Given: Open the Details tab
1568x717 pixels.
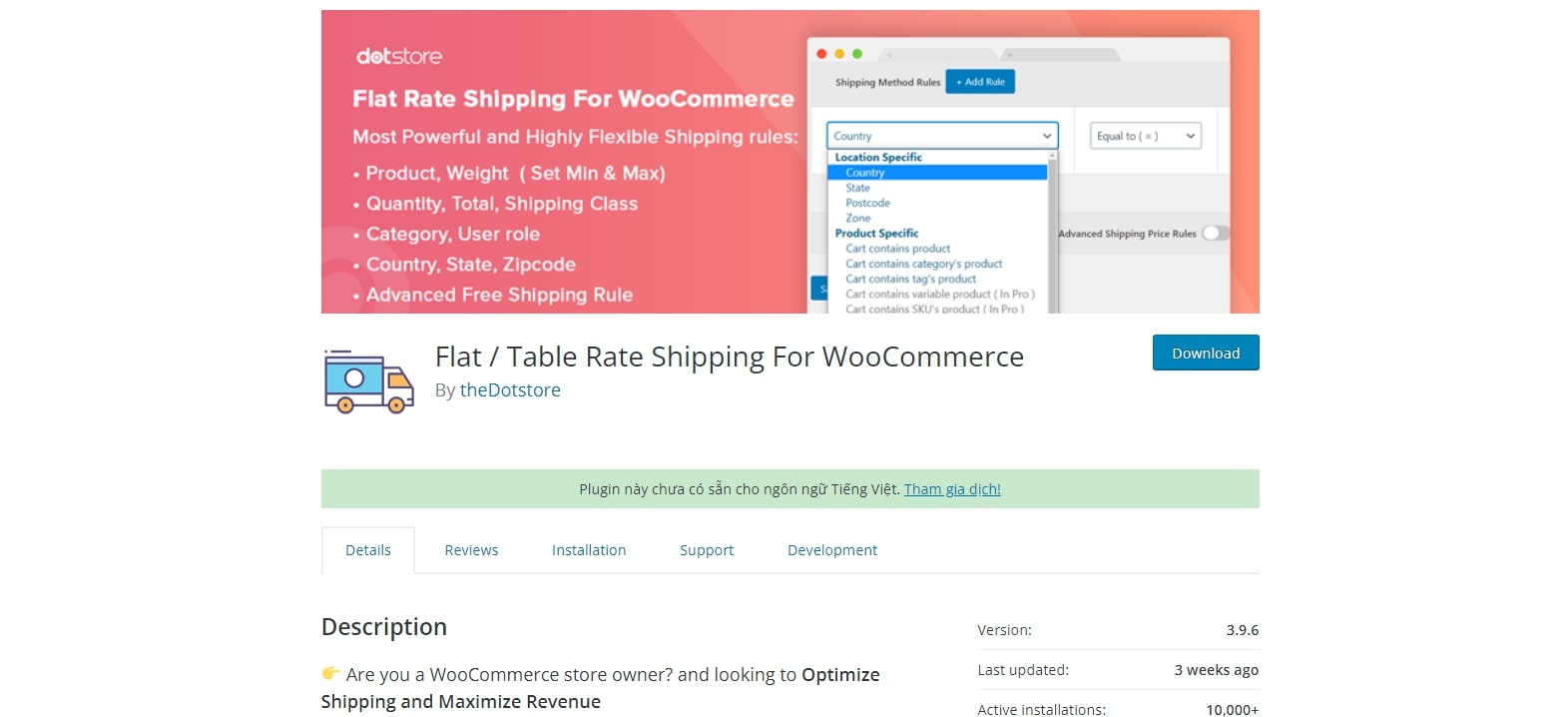Looking at the screenshot, I should pos(368,550).
